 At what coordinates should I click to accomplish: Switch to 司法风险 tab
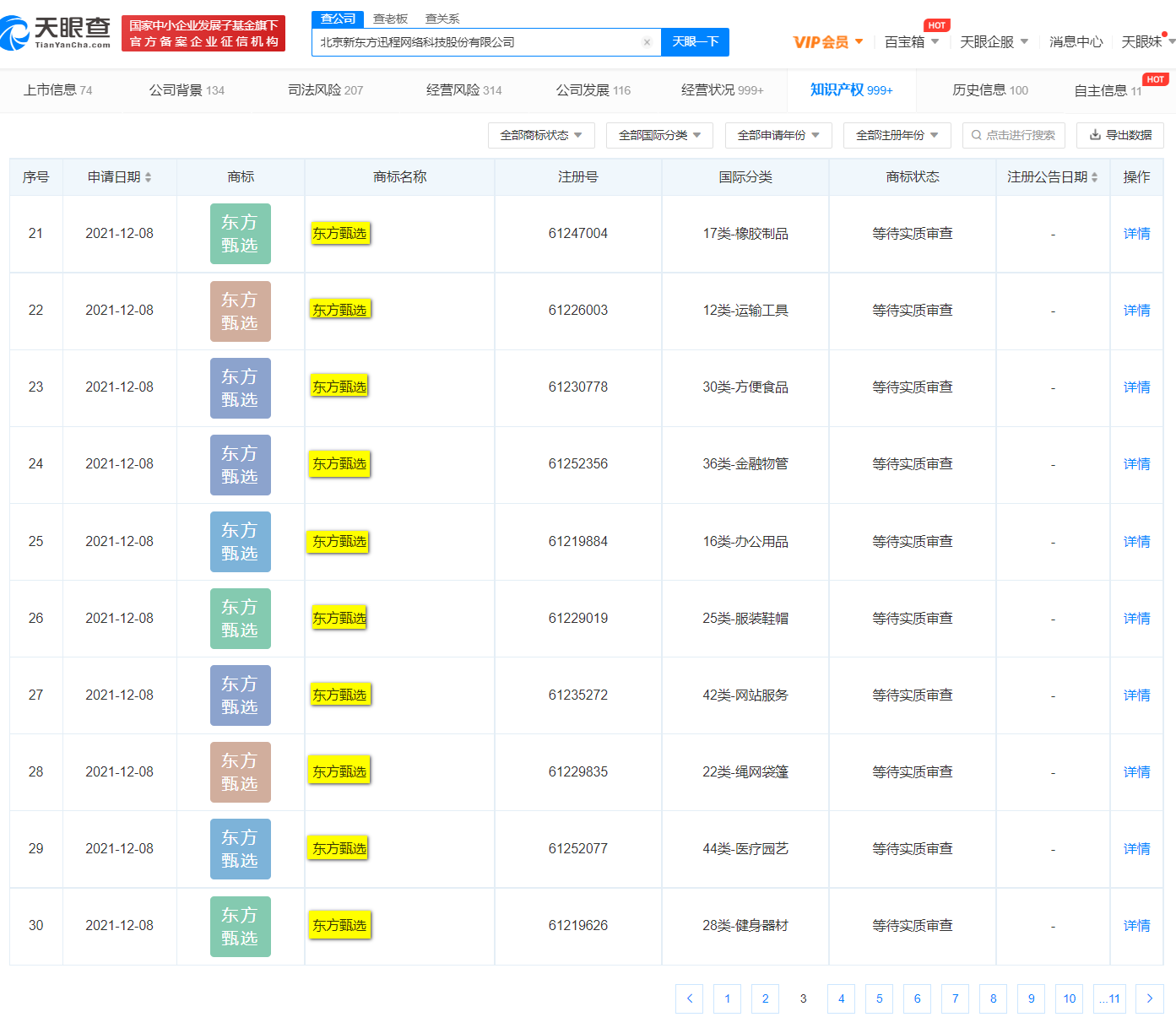325,90
